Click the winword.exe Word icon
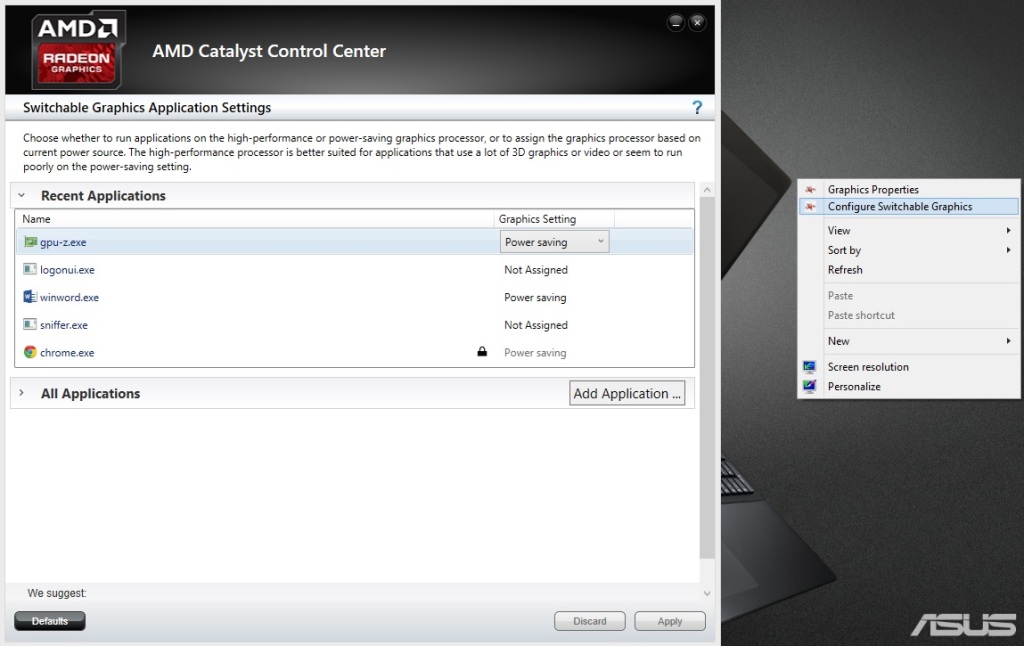 (x=30, y=297)
